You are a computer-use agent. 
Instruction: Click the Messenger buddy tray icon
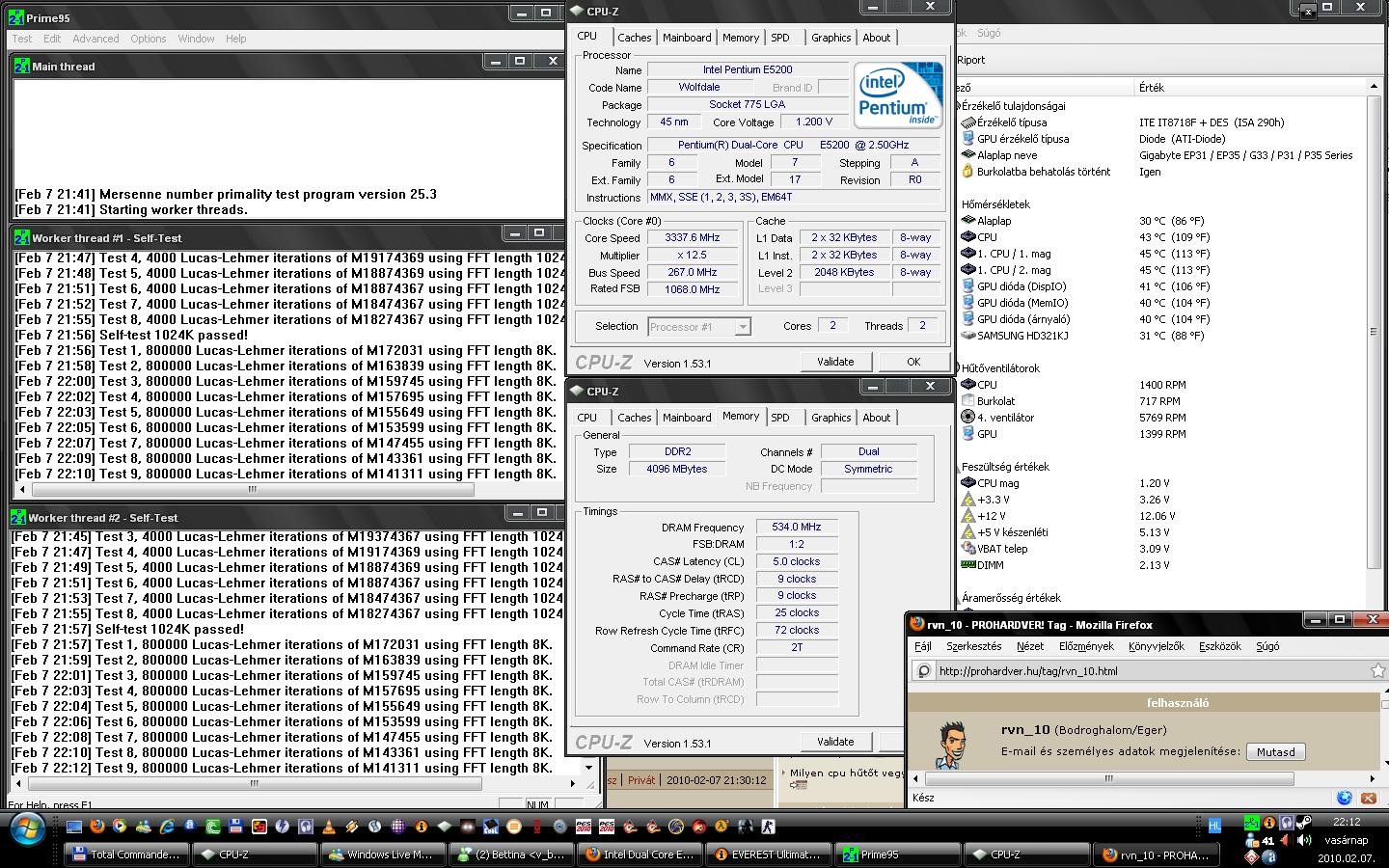pyautogui.click(x=1252, y=842)
